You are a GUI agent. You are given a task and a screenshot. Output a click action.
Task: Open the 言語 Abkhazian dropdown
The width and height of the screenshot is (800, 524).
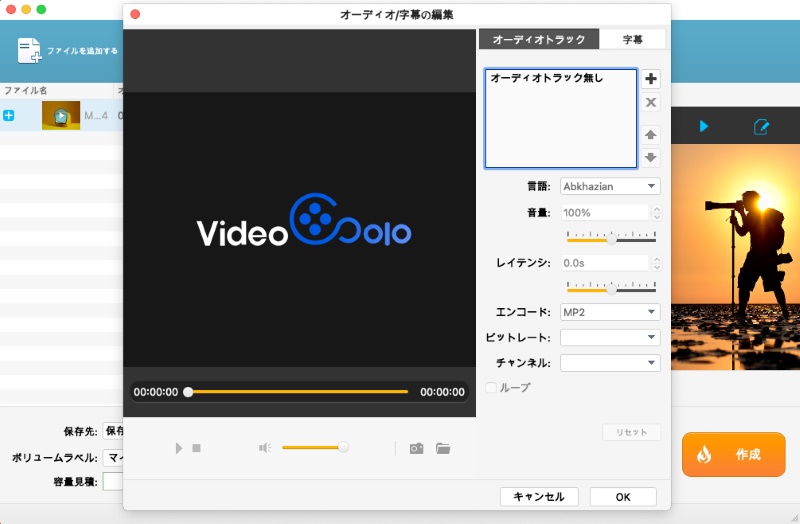(610, 186)
